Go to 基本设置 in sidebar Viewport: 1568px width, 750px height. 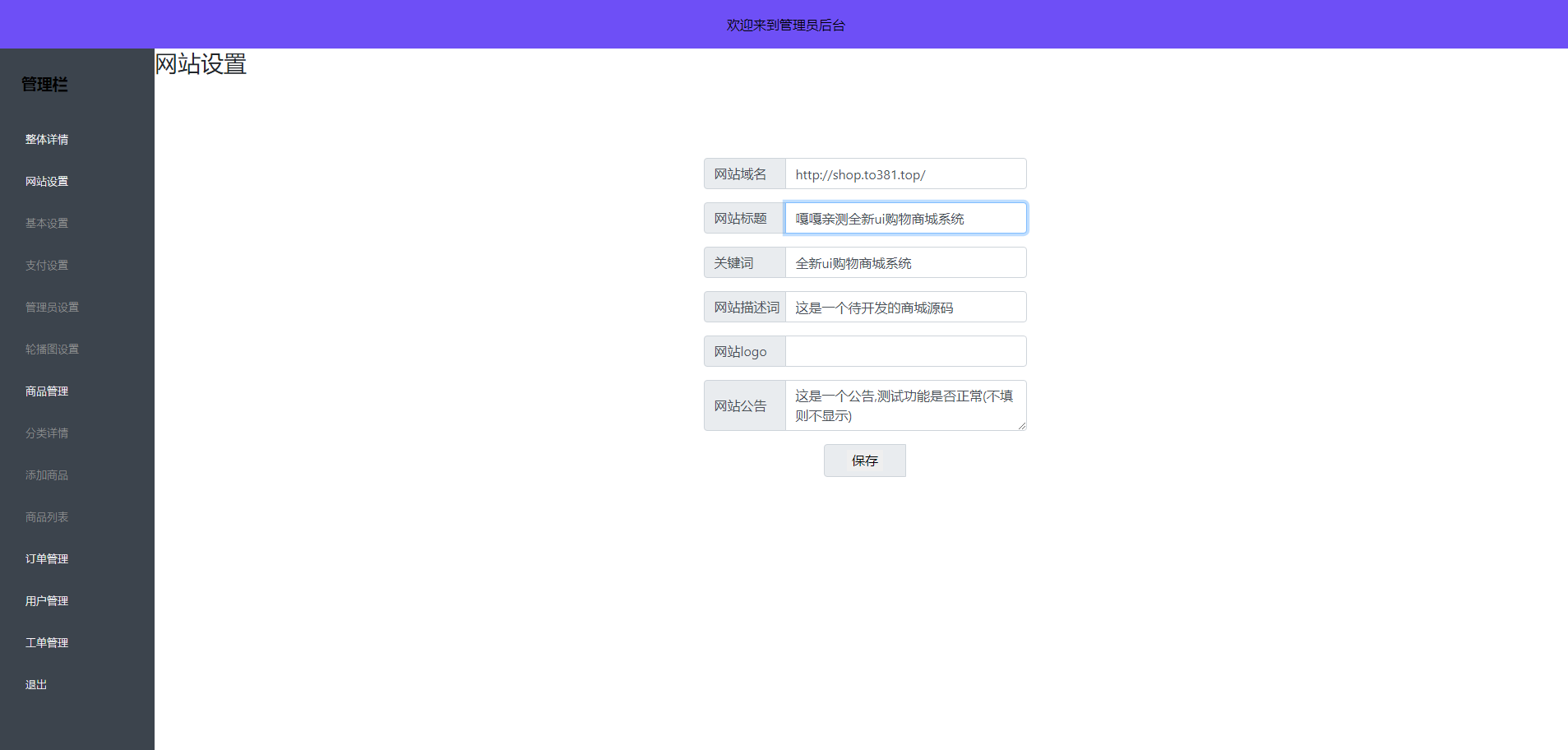coord(47,224)
